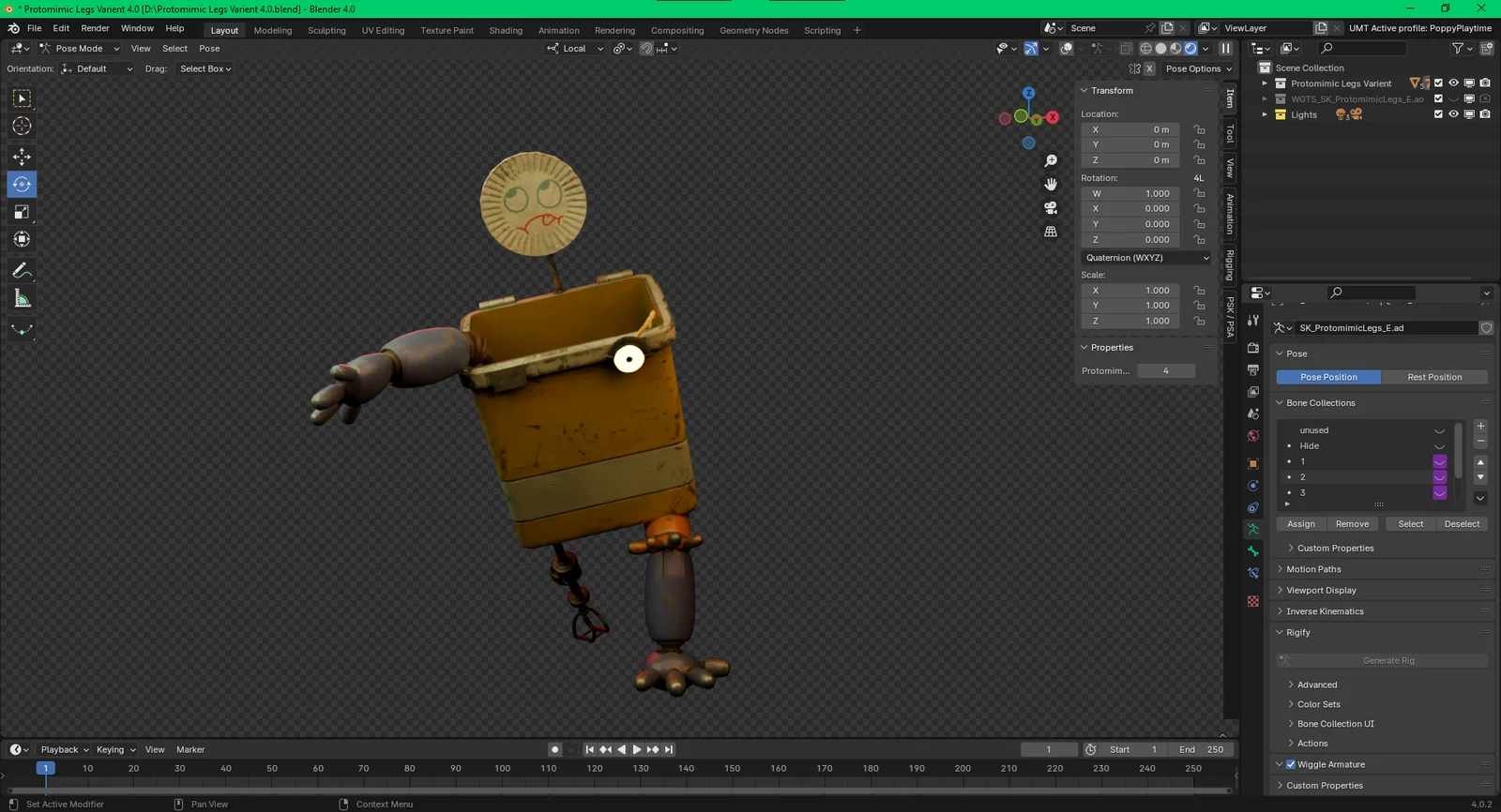Jump to the timeline end frame
This screenshot has width=1501, height=812.
click(669, 749)
